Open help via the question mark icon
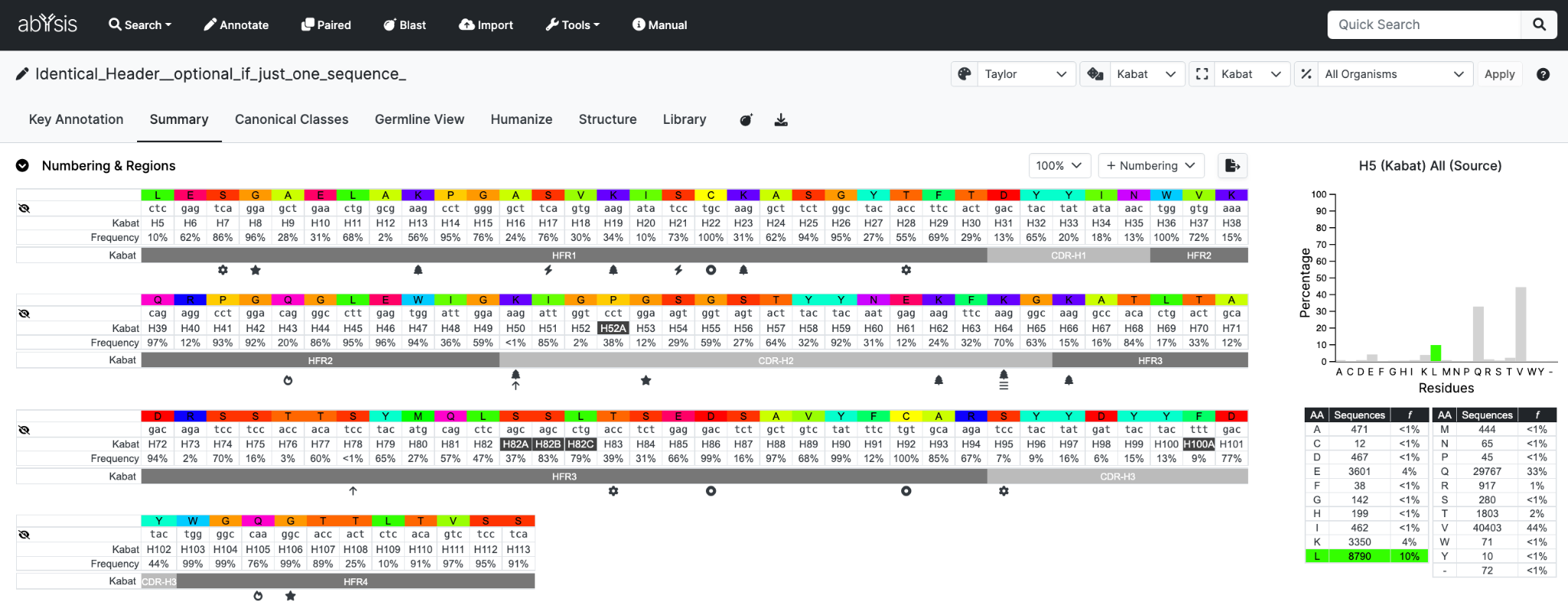The height and width of the screenshot is (612, 1568). click(x=1543, y=74)
